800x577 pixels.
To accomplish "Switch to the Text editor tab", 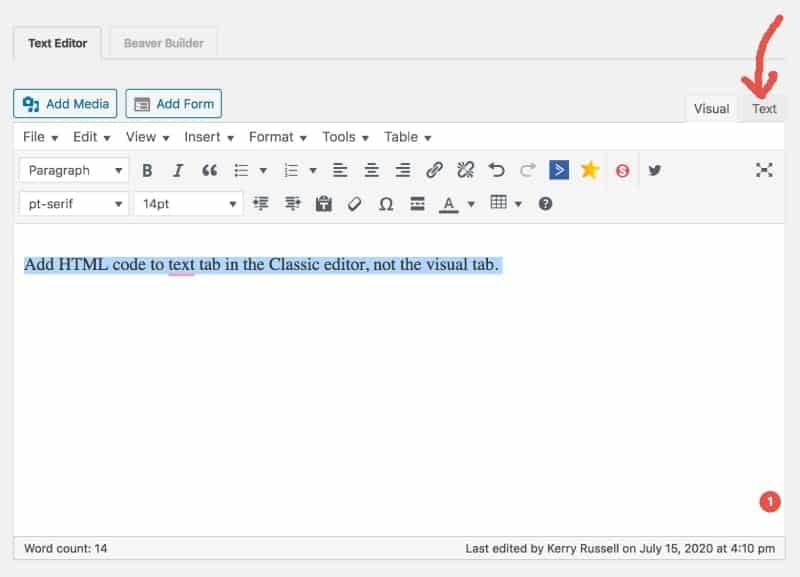I will tap(764, 109).
